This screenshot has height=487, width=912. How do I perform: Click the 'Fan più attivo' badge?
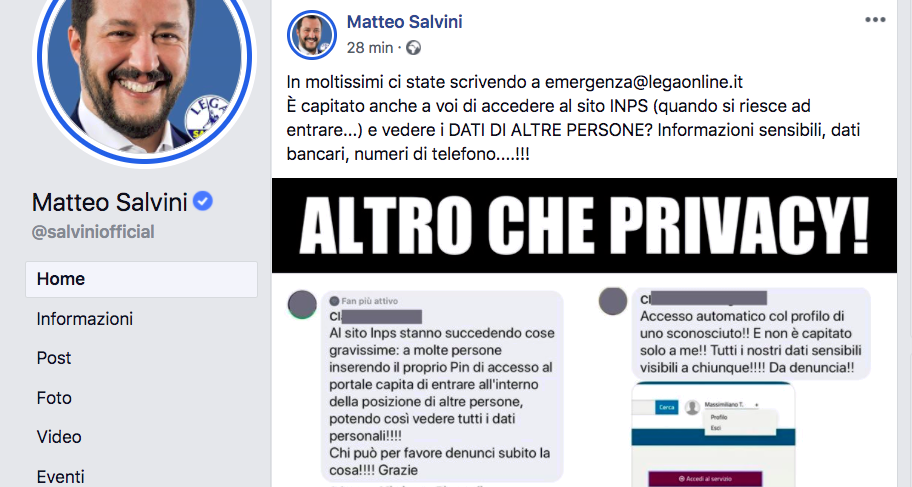point(364,301)
